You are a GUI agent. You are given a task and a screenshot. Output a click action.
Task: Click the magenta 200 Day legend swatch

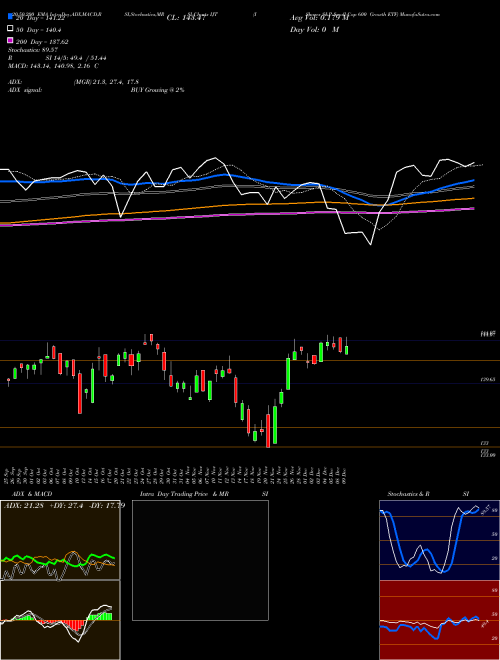(x=10, y=40)
